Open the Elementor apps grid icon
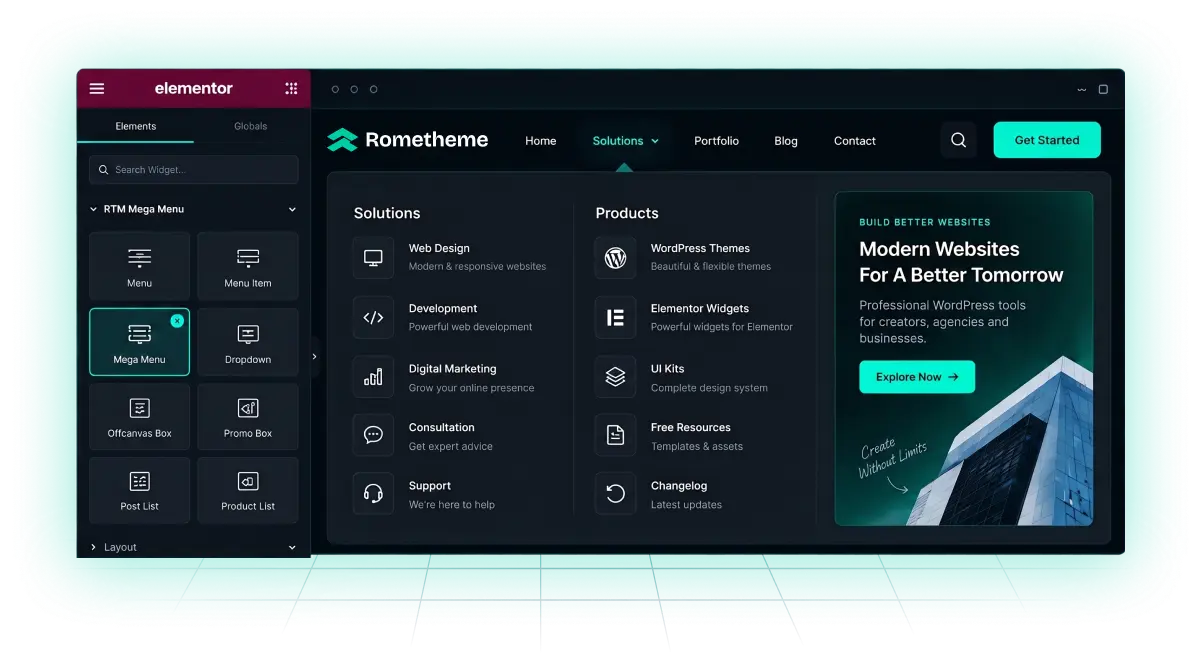The height and width of the screenshot is (654, 1197). coord(292,89)
